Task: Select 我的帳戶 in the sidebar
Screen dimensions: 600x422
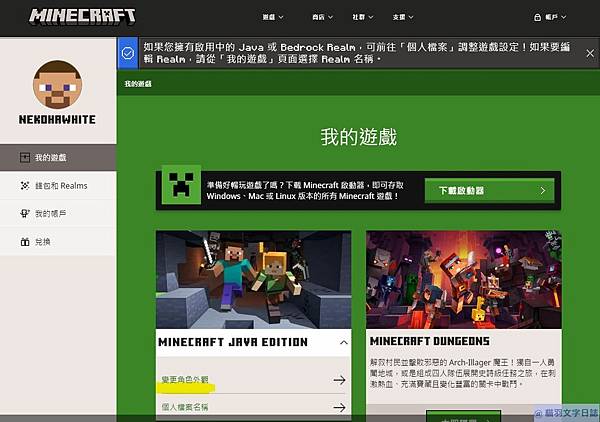Action: [x=58, y=213]
